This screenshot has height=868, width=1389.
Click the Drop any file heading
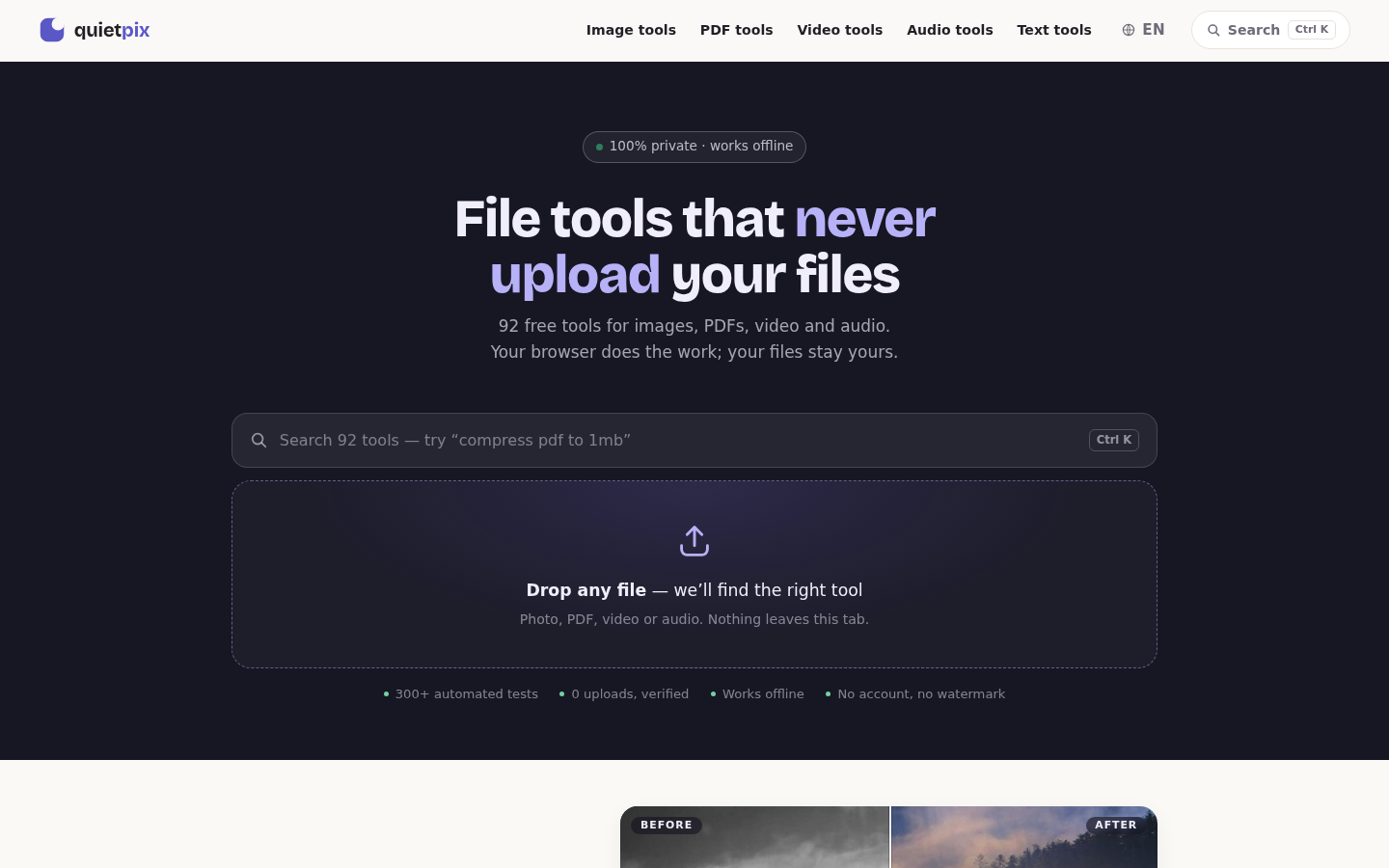click(694, 590)
